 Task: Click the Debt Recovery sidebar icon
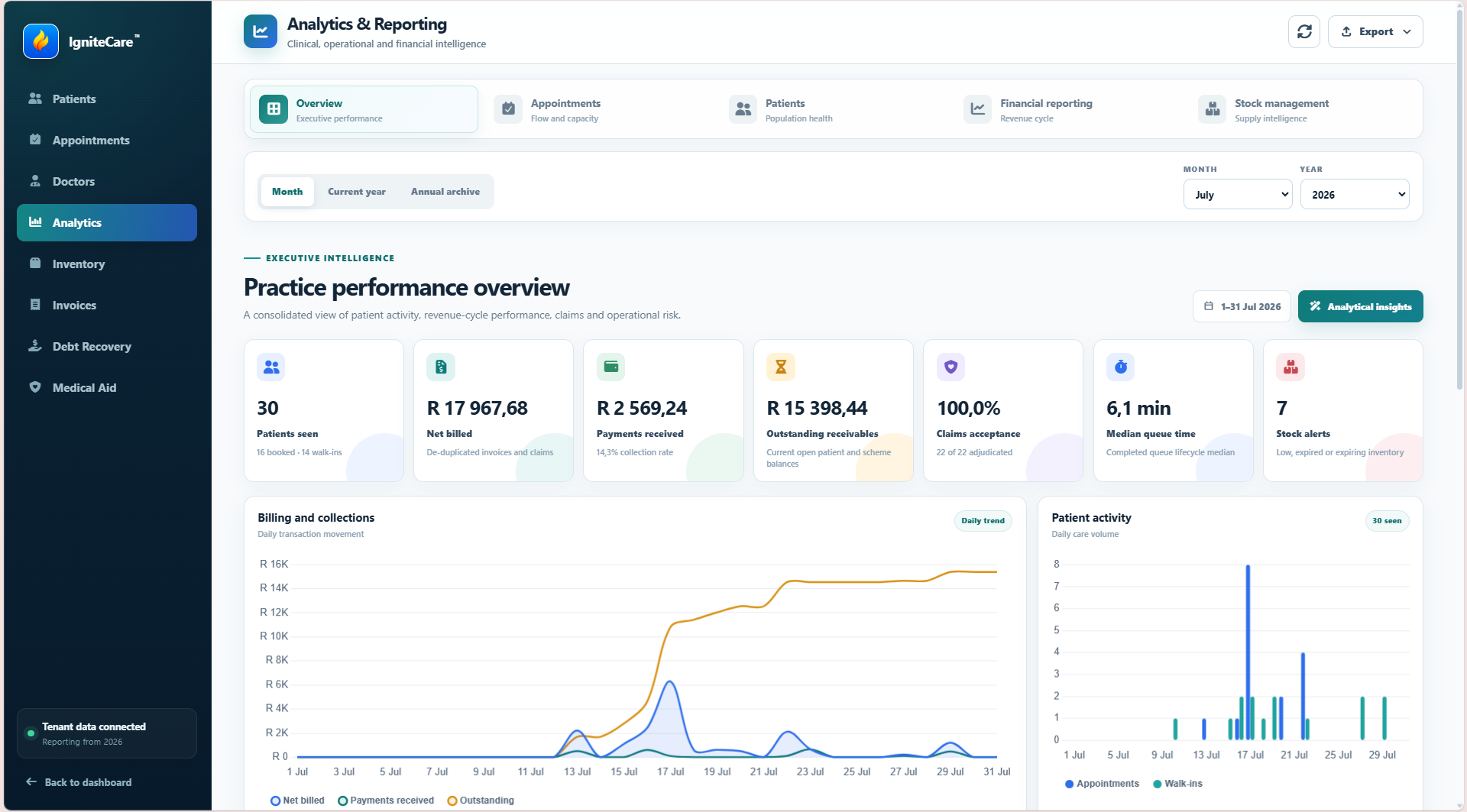coord(35,346)
